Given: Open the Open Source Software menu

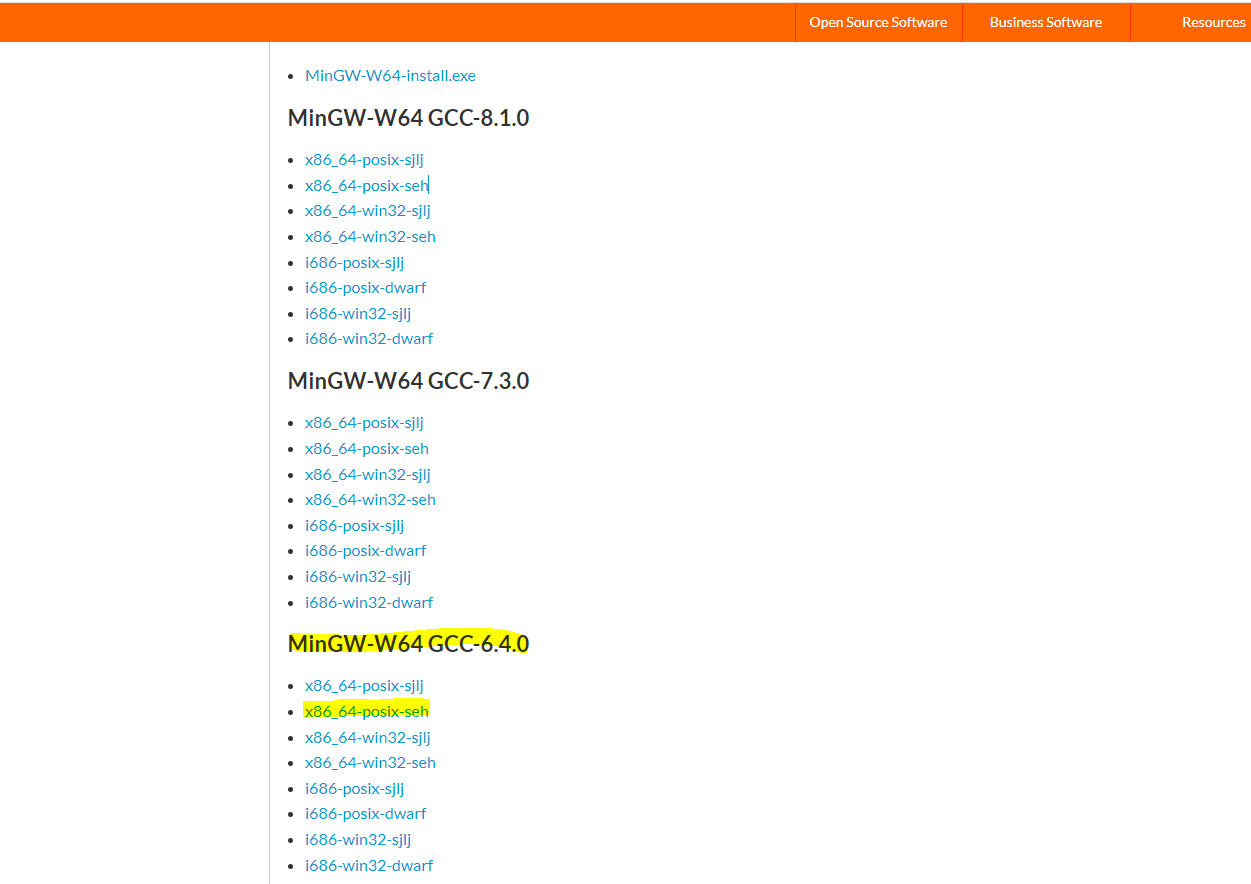Looking at the screenshot, I should [878, 22].
